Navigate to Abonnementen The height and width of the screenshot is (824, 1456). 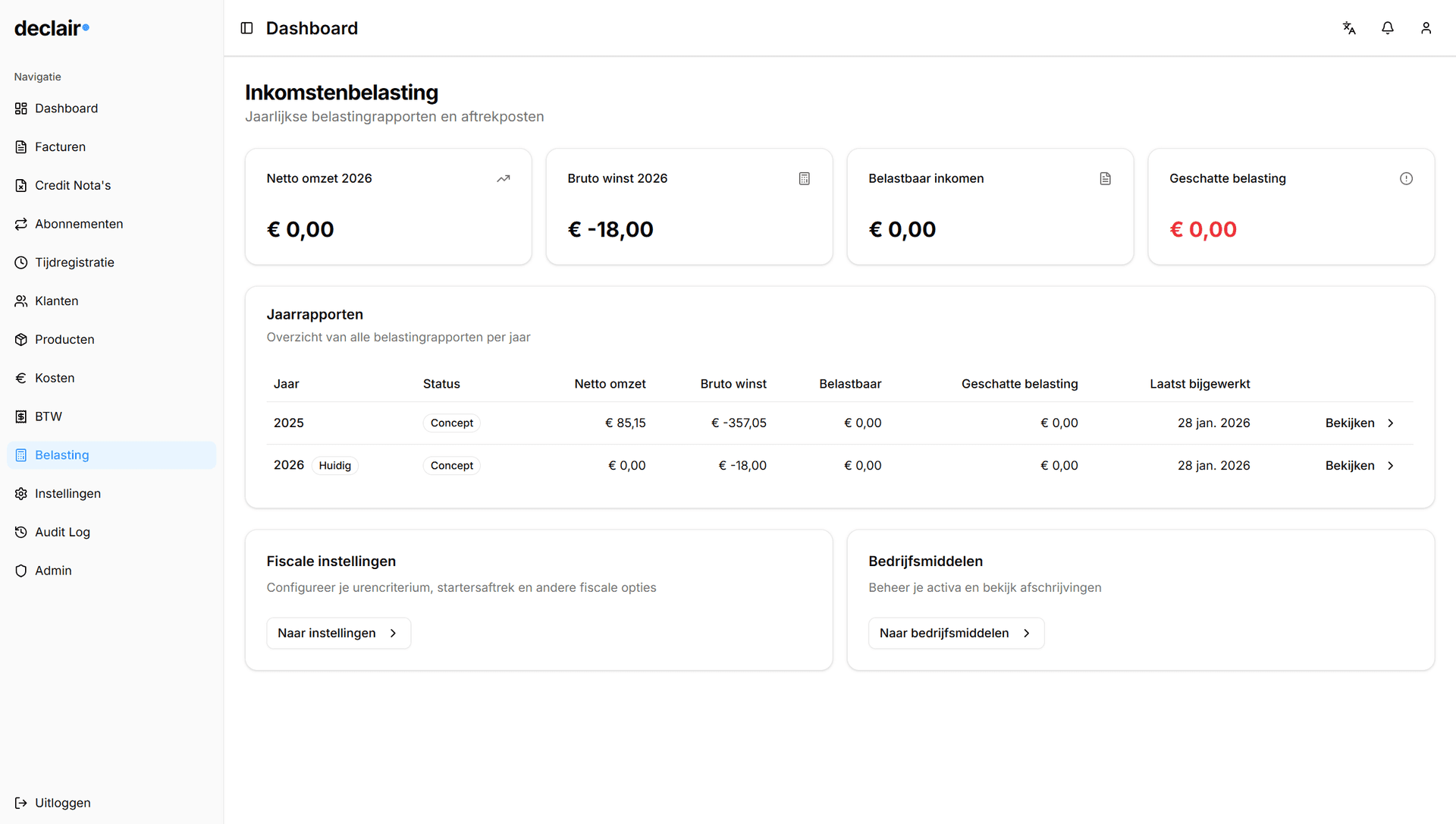tap(111, 225)
